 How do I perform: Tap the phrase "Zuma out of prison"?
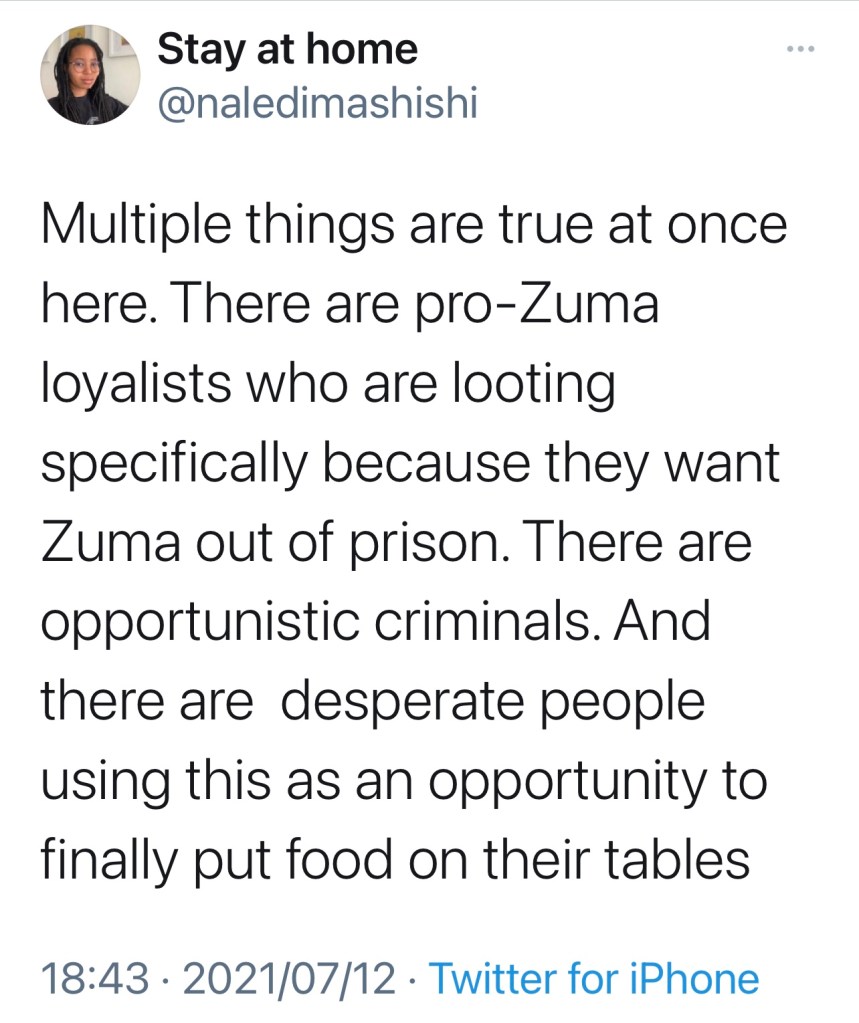[272, 542]
